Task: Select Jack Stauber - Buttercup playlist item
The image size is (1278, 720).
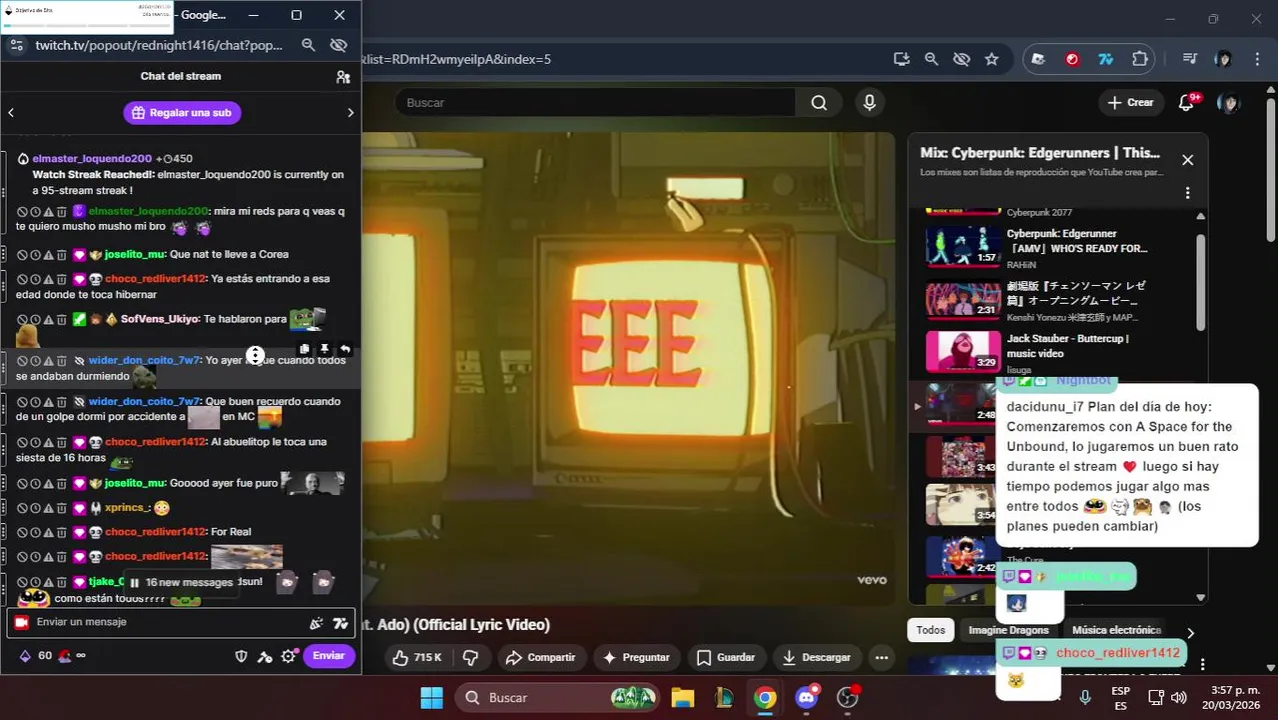Action: point(1060,350)
